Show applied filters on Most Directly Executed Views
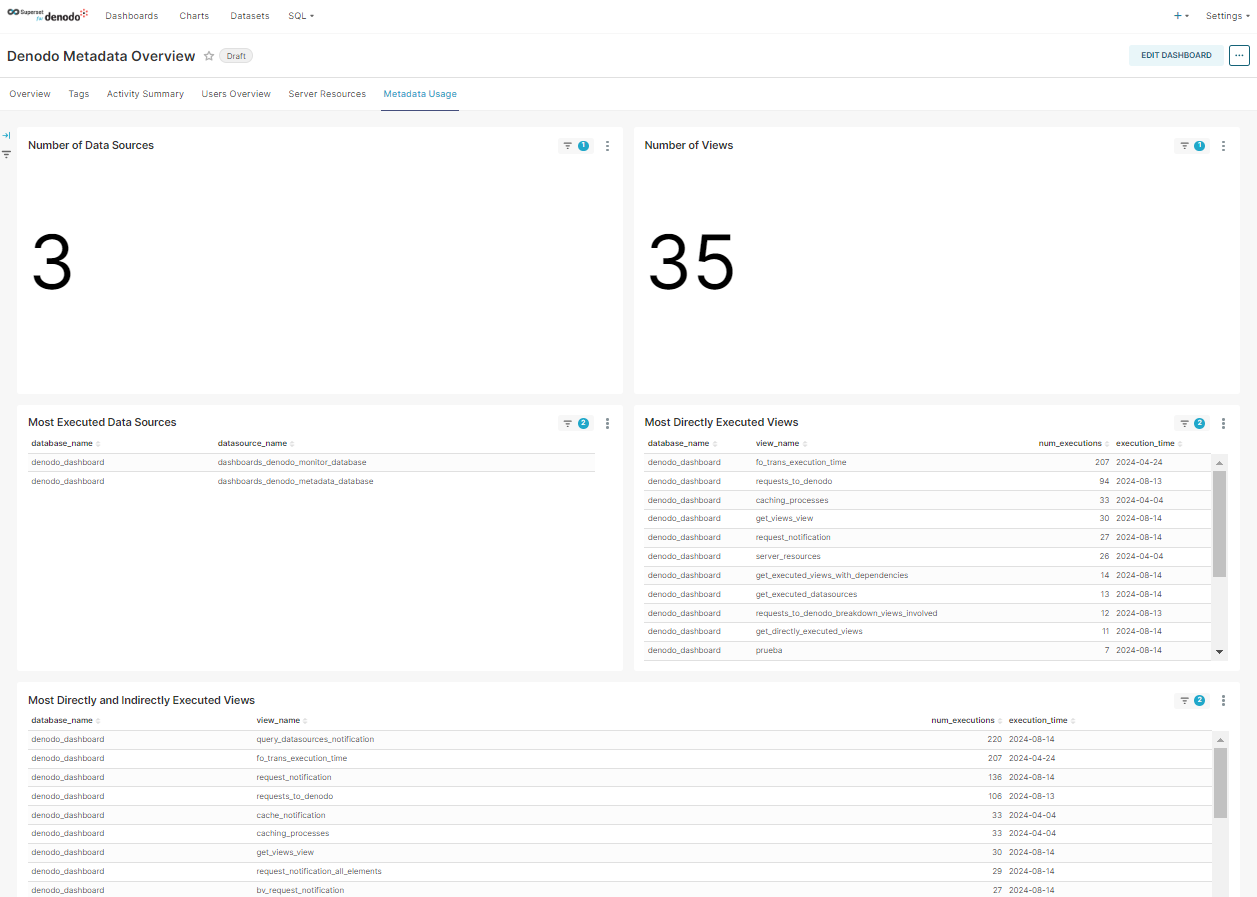Screen dimensions: 1257x897 1191,423
